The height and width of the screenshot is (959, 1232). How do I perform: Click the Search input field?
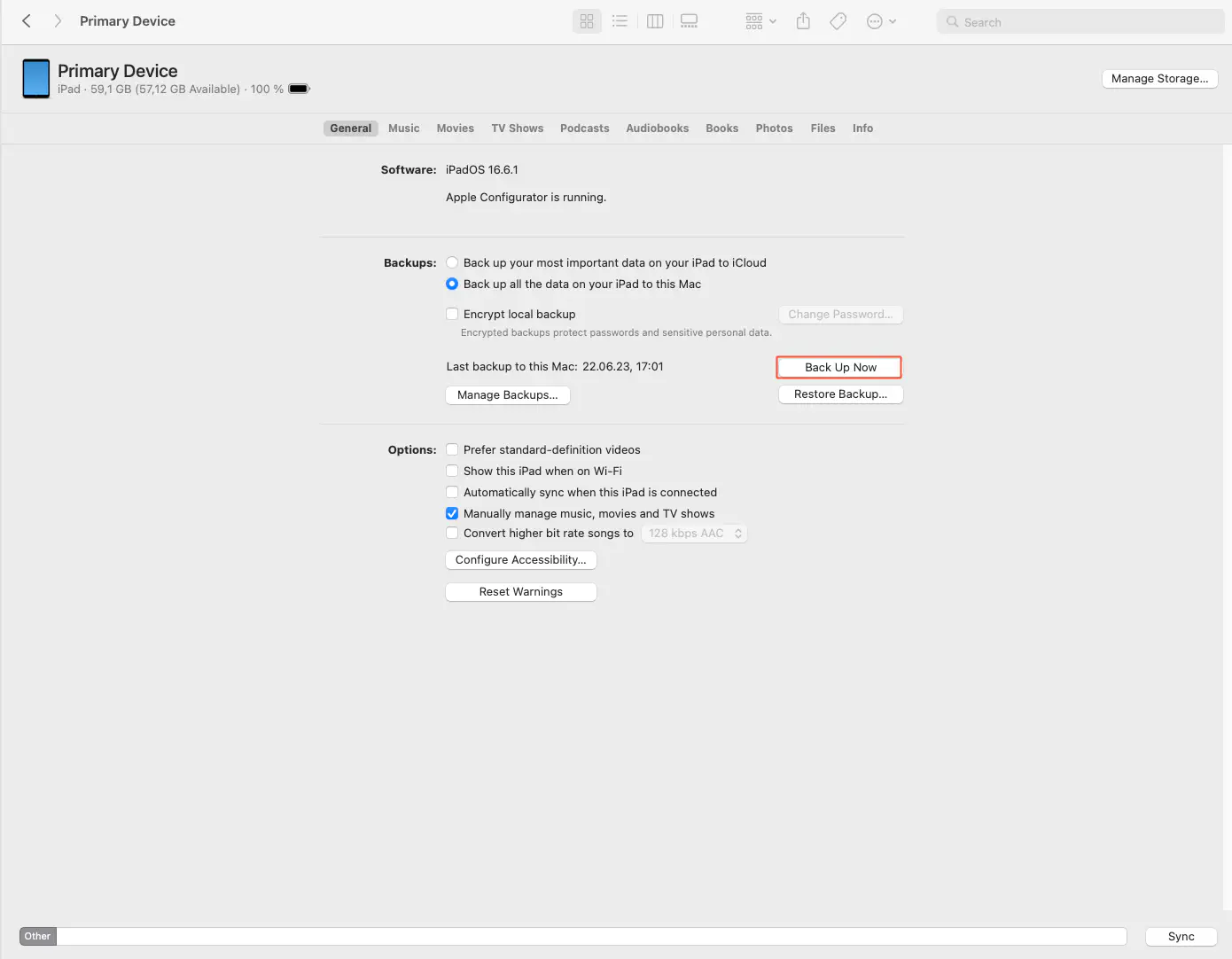(1081, 22)
